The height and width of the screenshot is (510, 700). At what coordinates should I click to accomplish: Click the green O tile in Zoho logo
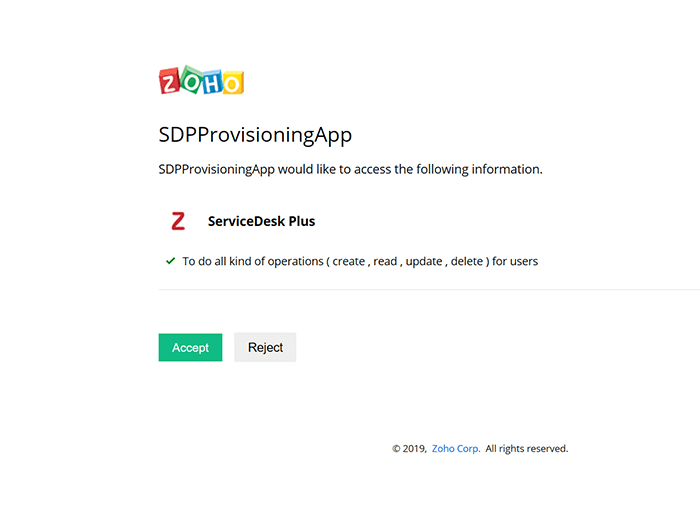point(191,81)
